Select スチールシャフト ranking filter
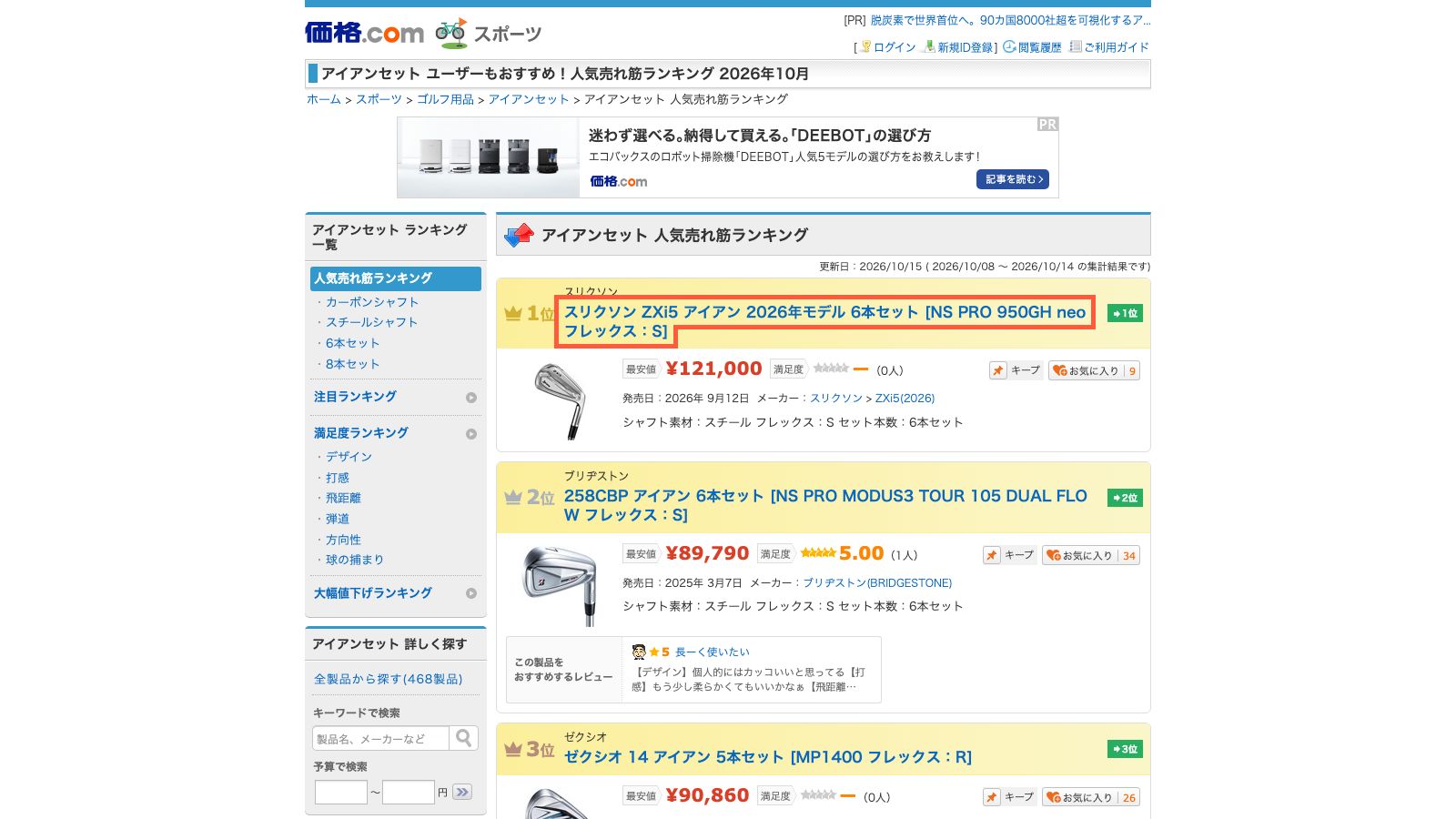1456x819 pixels. [371, 322]
